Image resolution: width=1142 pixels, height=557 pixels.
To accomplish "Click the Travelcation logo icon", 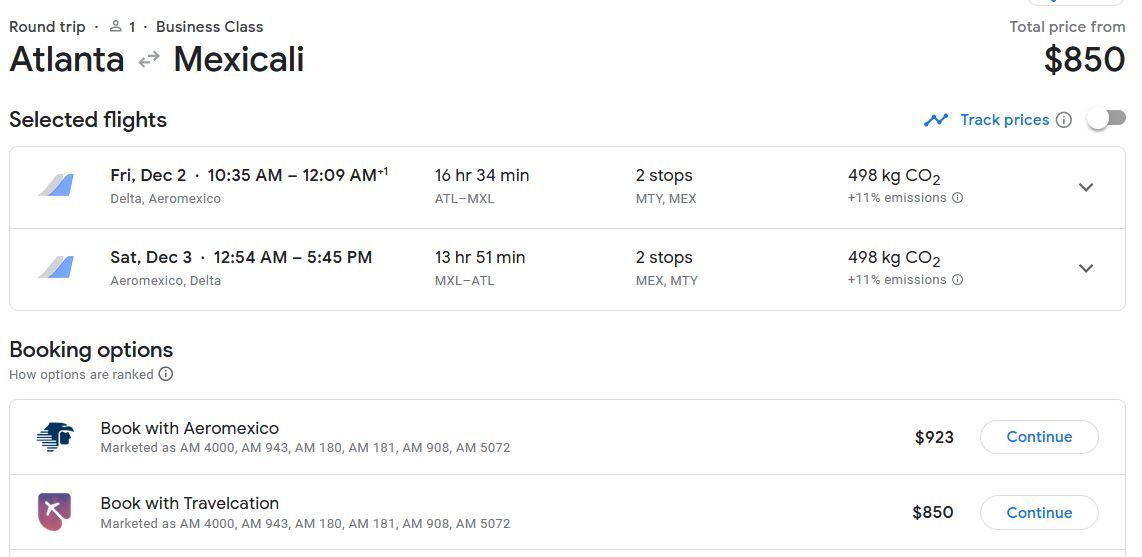I will pos(55,512).
